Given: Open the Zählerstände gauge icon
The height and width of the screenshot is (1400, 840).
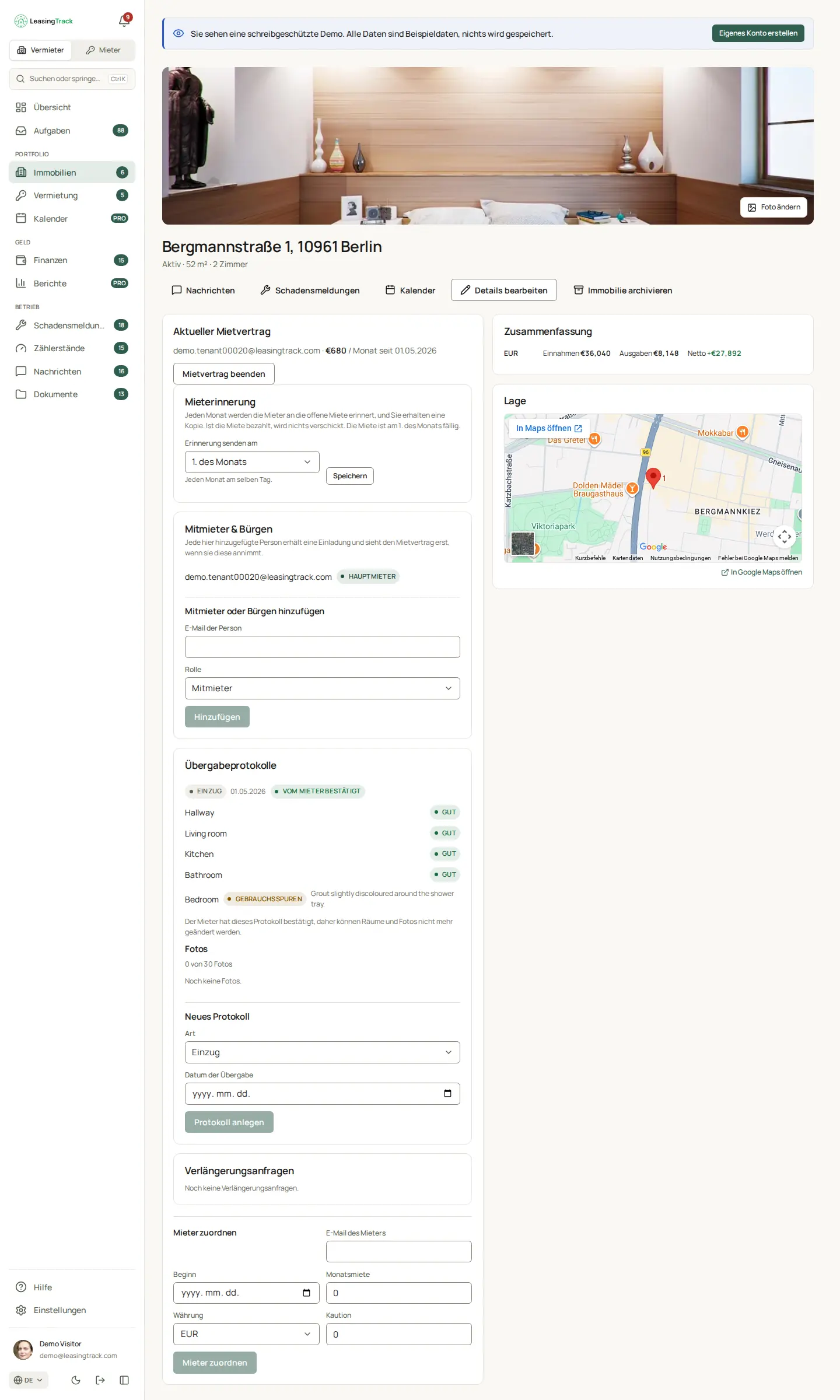Looking at the screenshot, I should pyautogui.click(x=21, y=348).
